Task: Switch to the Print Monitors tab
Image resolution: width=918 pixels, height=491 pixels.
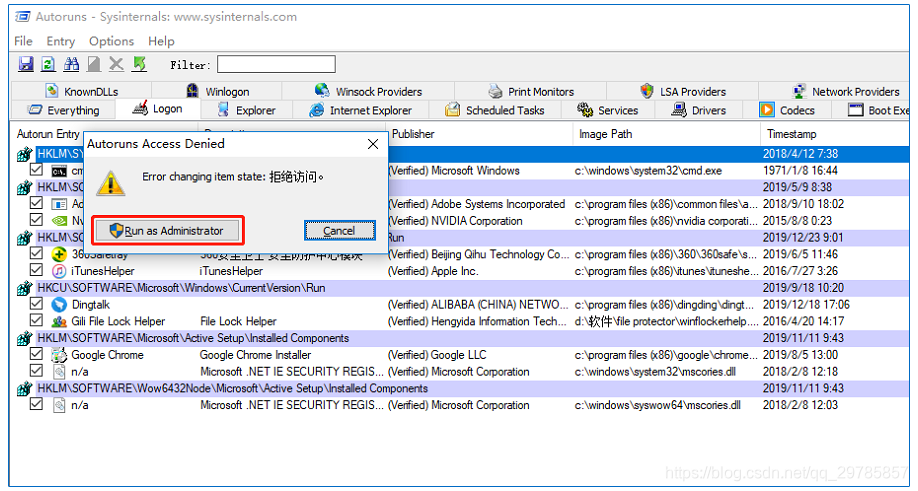Action: [531, 91]
